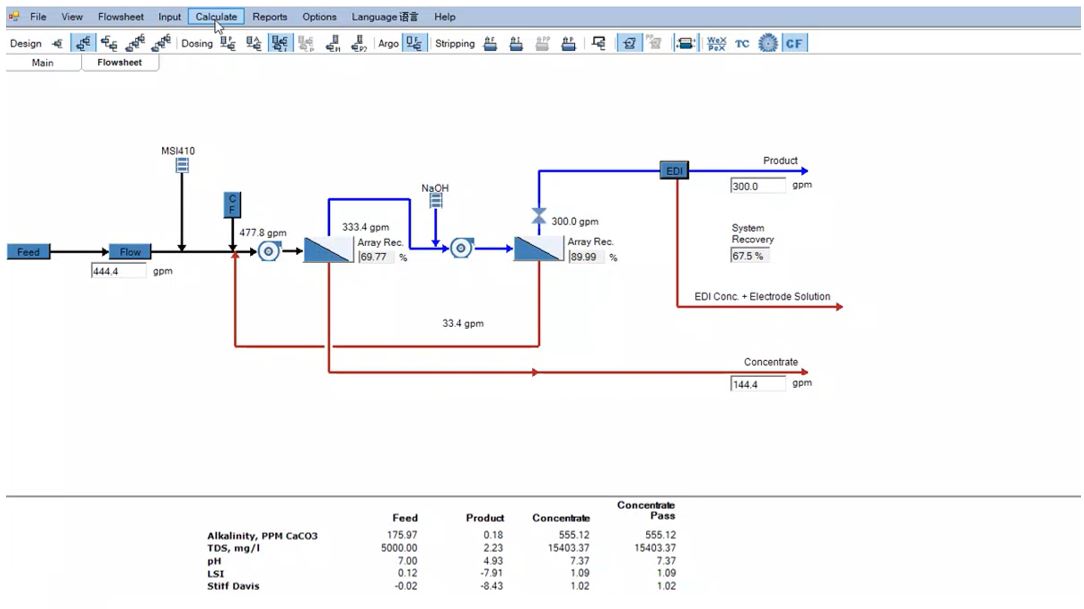1084x609 pixels.
Task: Click the Product flow field showing 300.0
Action: (x=758, y=186)
